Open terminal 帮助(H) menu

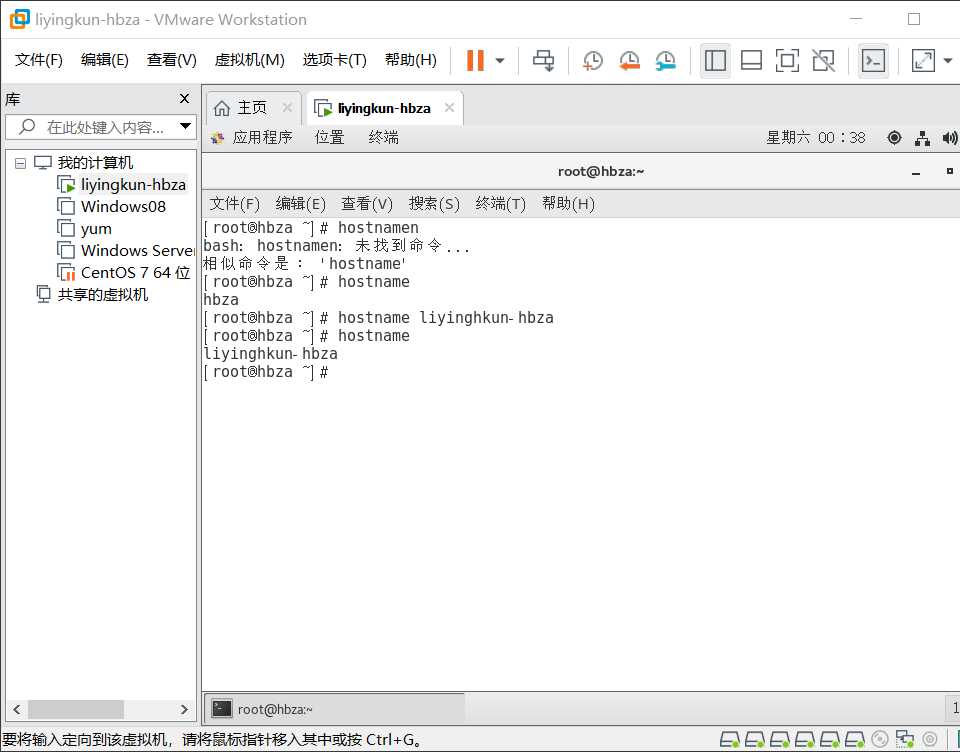568,204
